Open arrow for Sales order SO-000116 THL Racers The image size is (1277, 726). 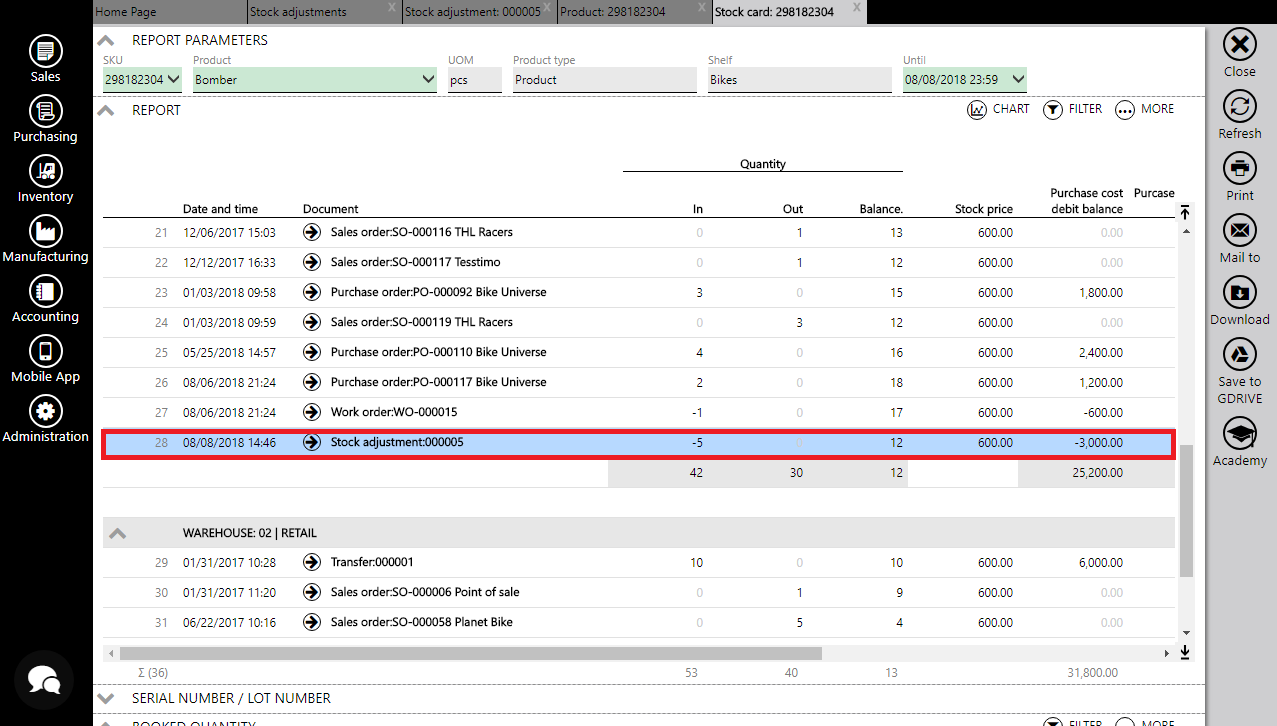click(312, 232)
